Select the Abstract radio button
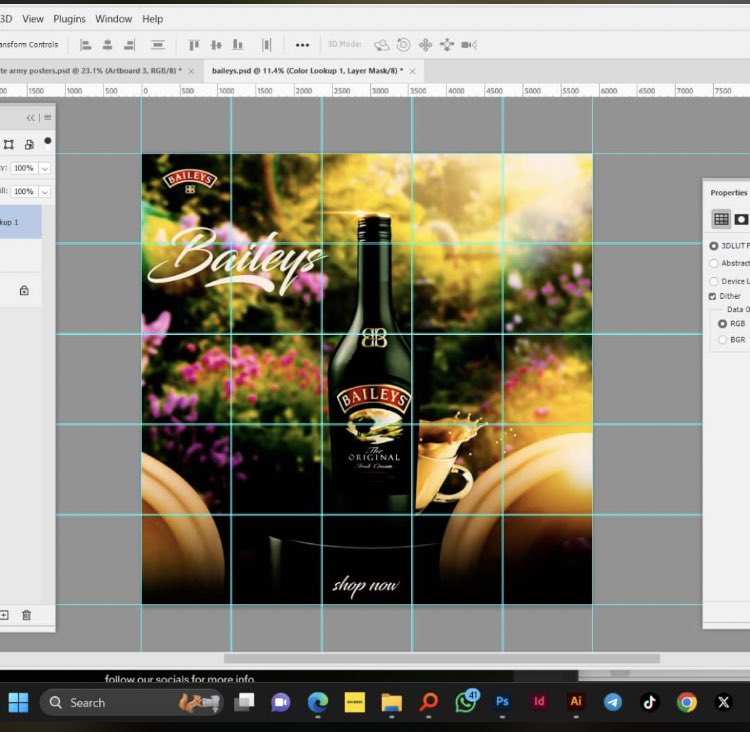The height and width of the screenshot is (732, 750). [x=713, y=263]
